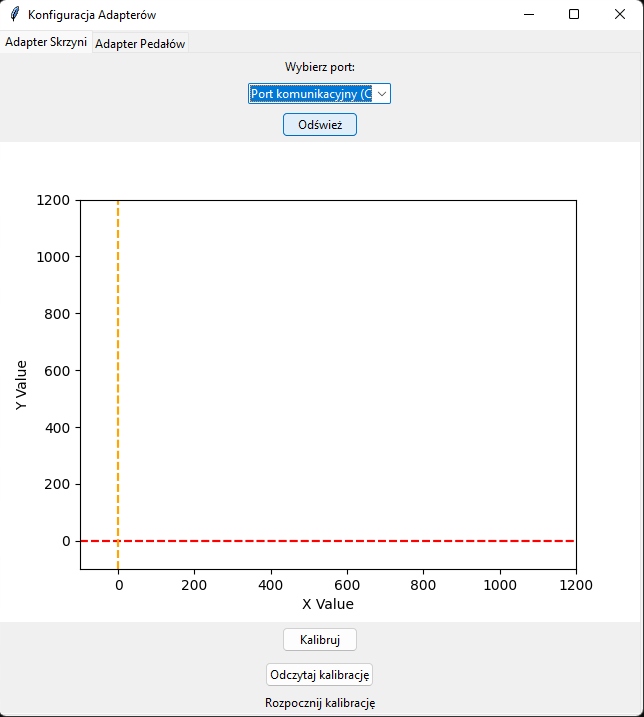Viewport: 644px width, 717px height.
Task: Click the red dashed horizontal line
Action: [350, 541]
